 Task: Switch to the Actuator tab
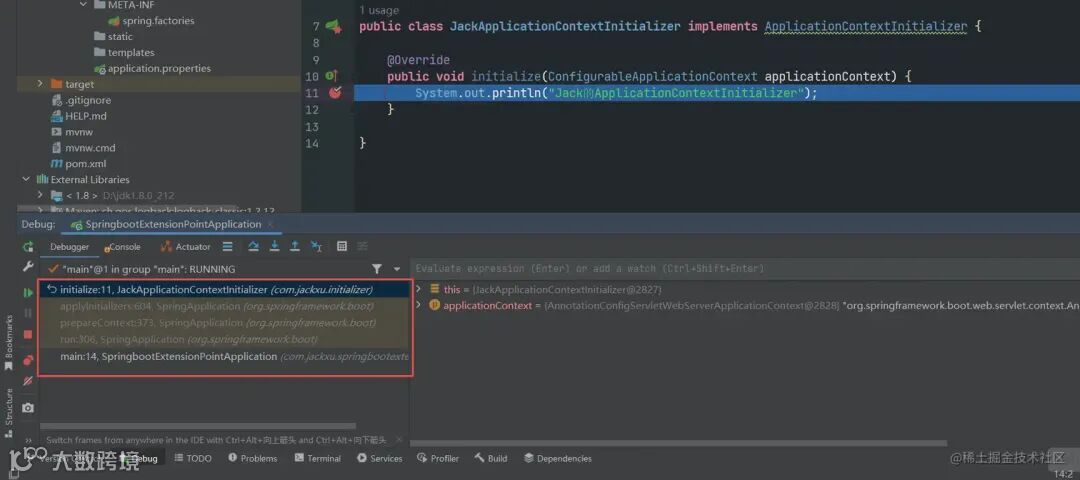coord(185,247)
